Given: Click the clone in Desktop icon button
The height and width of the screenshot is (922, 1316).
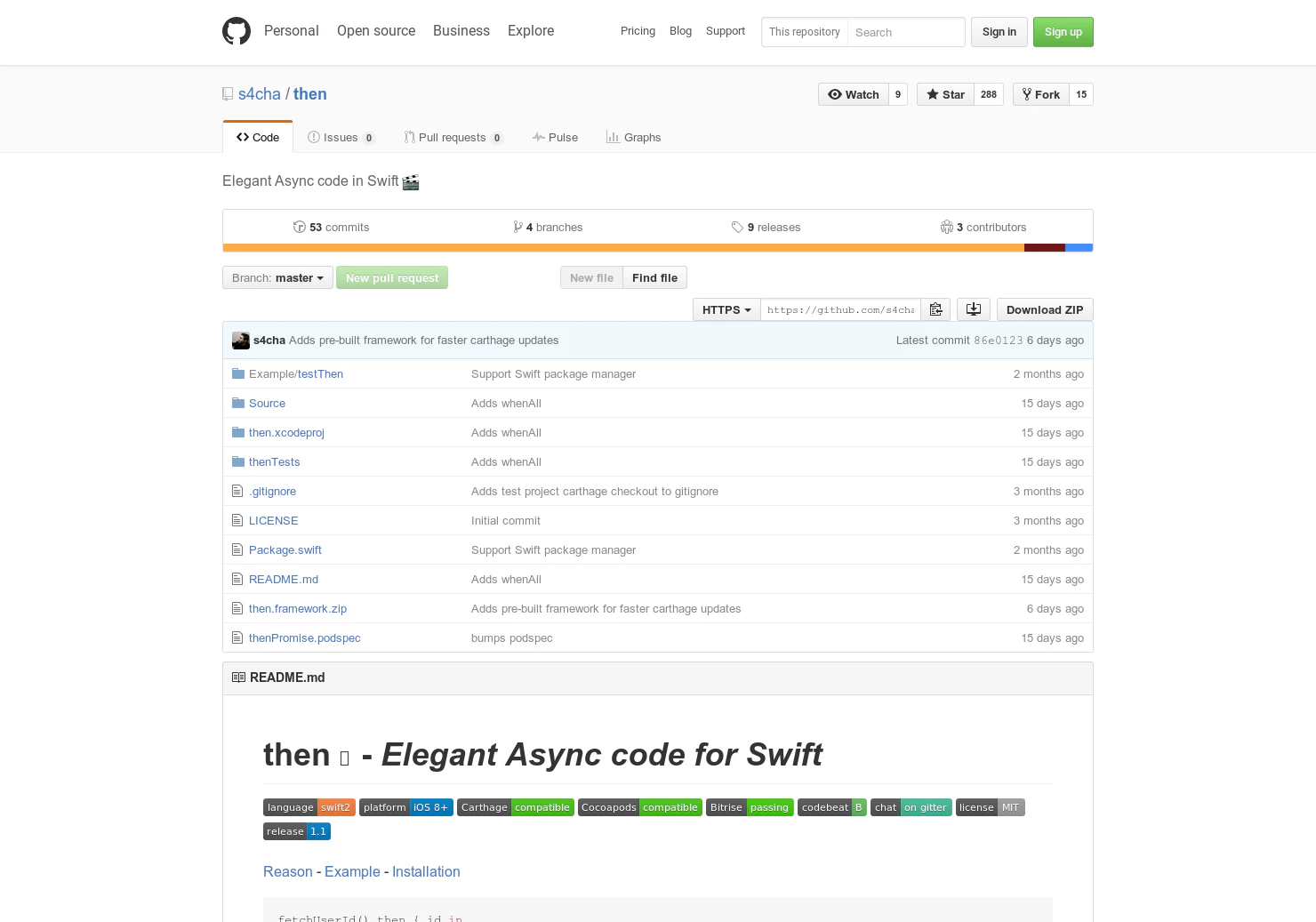Looking at the screenshot, I should (x=974, y=309).
